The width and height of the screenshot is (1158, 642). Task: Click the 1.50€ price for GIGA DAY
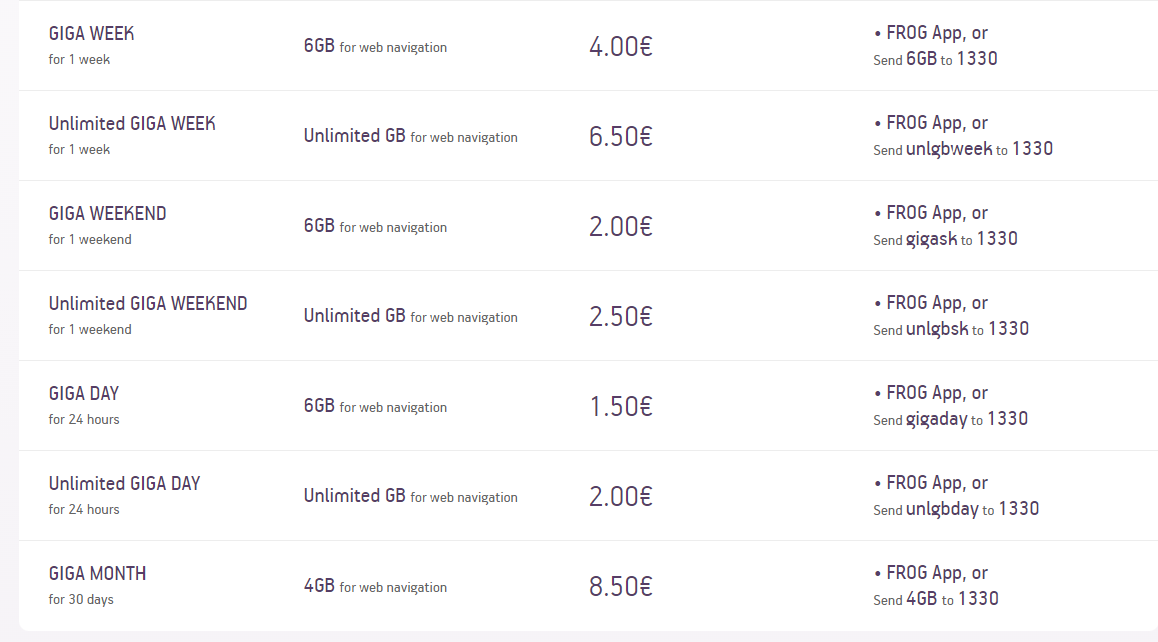click(x=620, y=407)
